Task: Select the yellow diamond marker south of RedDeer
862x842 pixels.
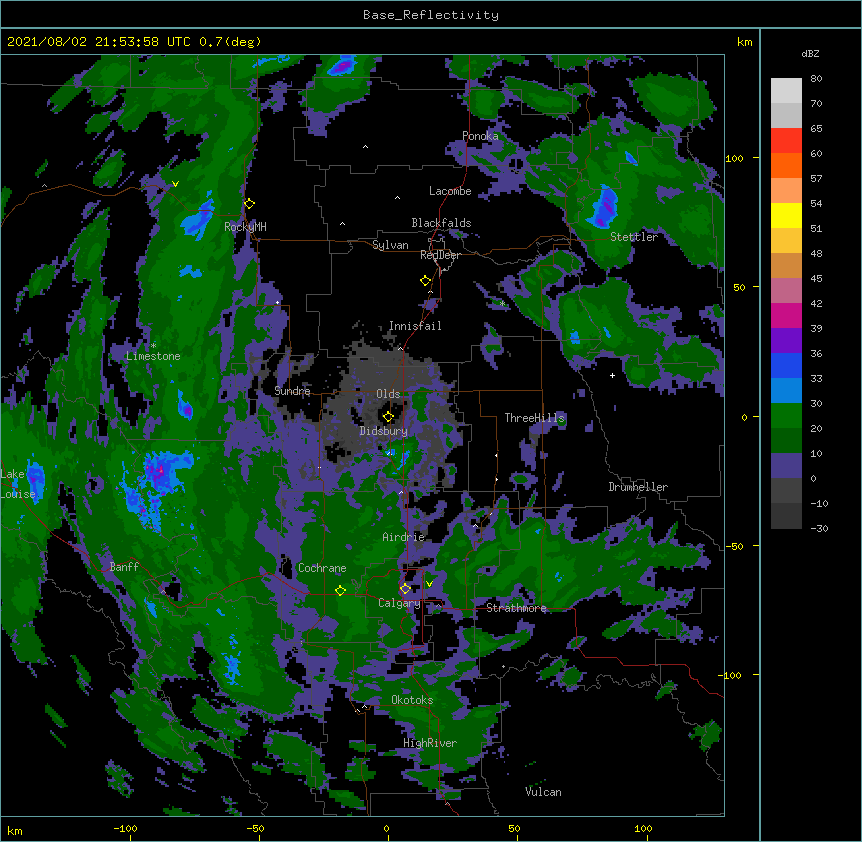Action: pos(426,281)
